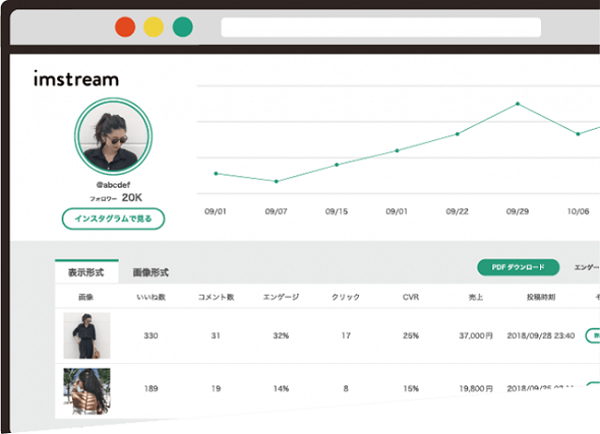The image size is (600, 434).
Task: Select the chart point above 10/06
Action: [578, 134]
